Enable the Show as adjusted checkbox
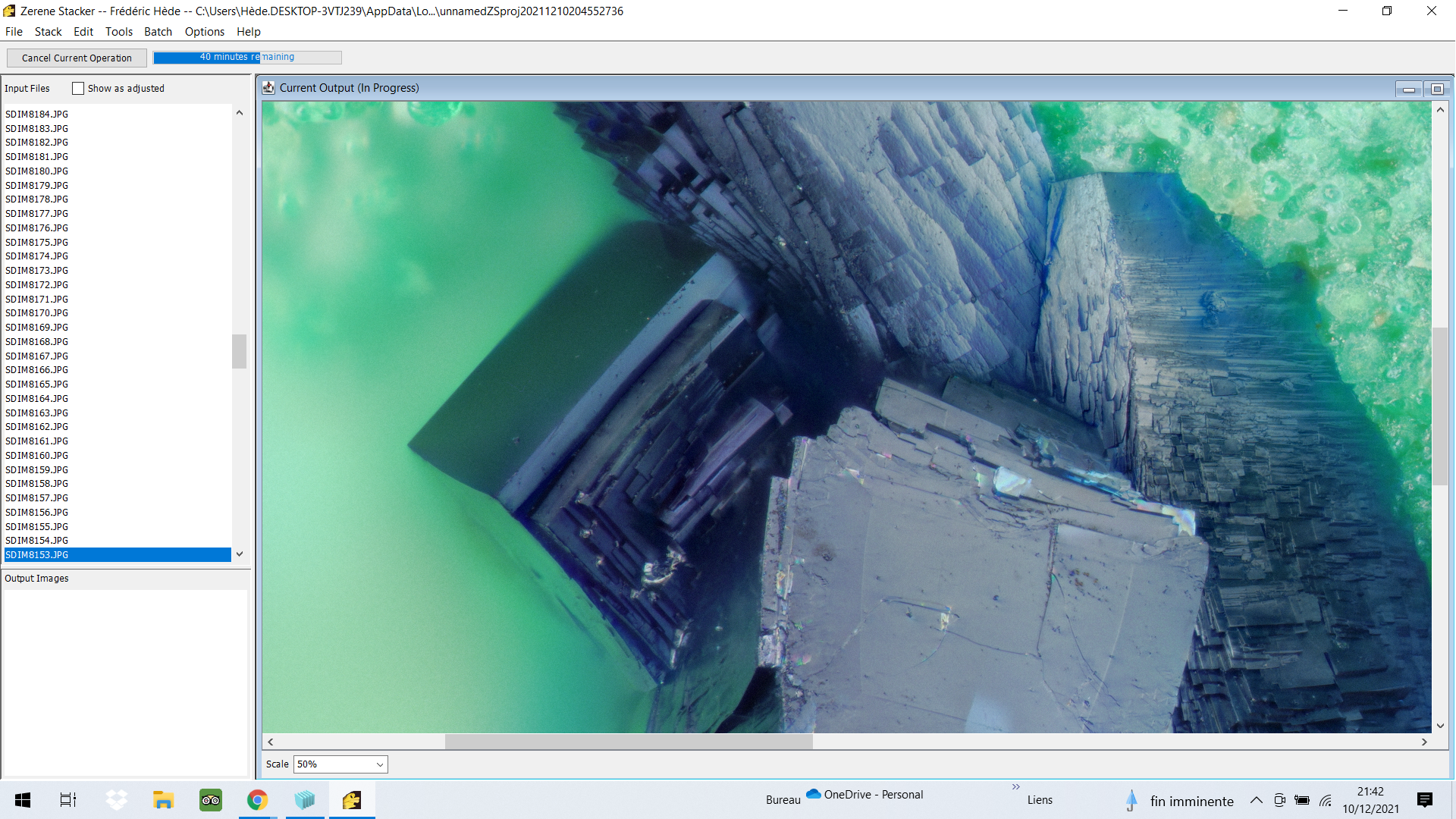Screen dimensions: 1456x819 [x=78, y=89]
